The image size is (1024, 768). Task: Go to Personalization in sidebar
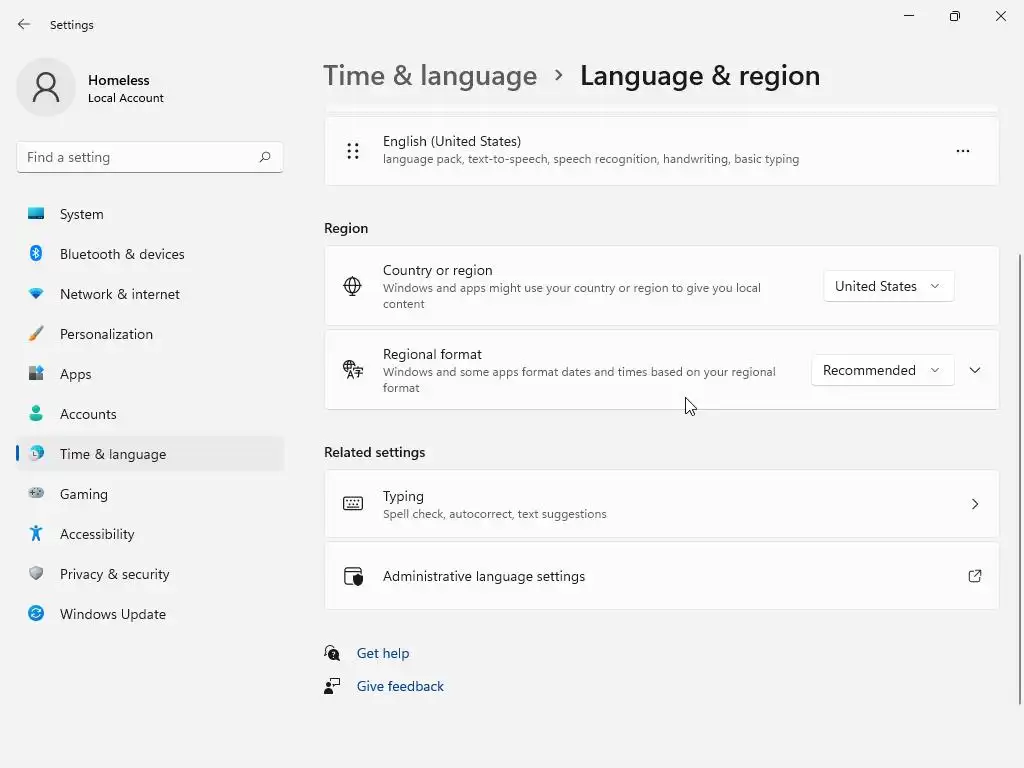(106, 334)
